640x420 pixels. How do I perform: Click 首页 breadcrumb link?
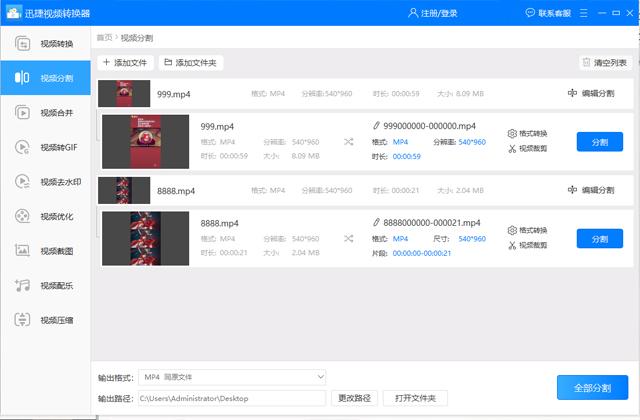click(x=104, y=38)
